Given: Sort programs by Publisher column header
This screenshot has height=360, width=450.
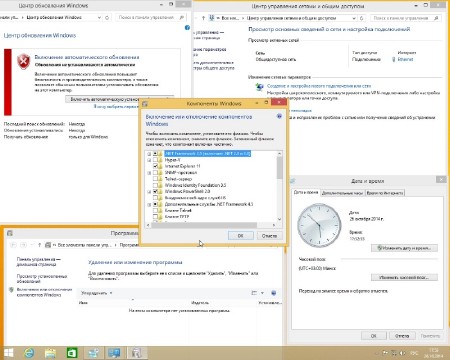Looking at the screenshot, I should (200, 303).
